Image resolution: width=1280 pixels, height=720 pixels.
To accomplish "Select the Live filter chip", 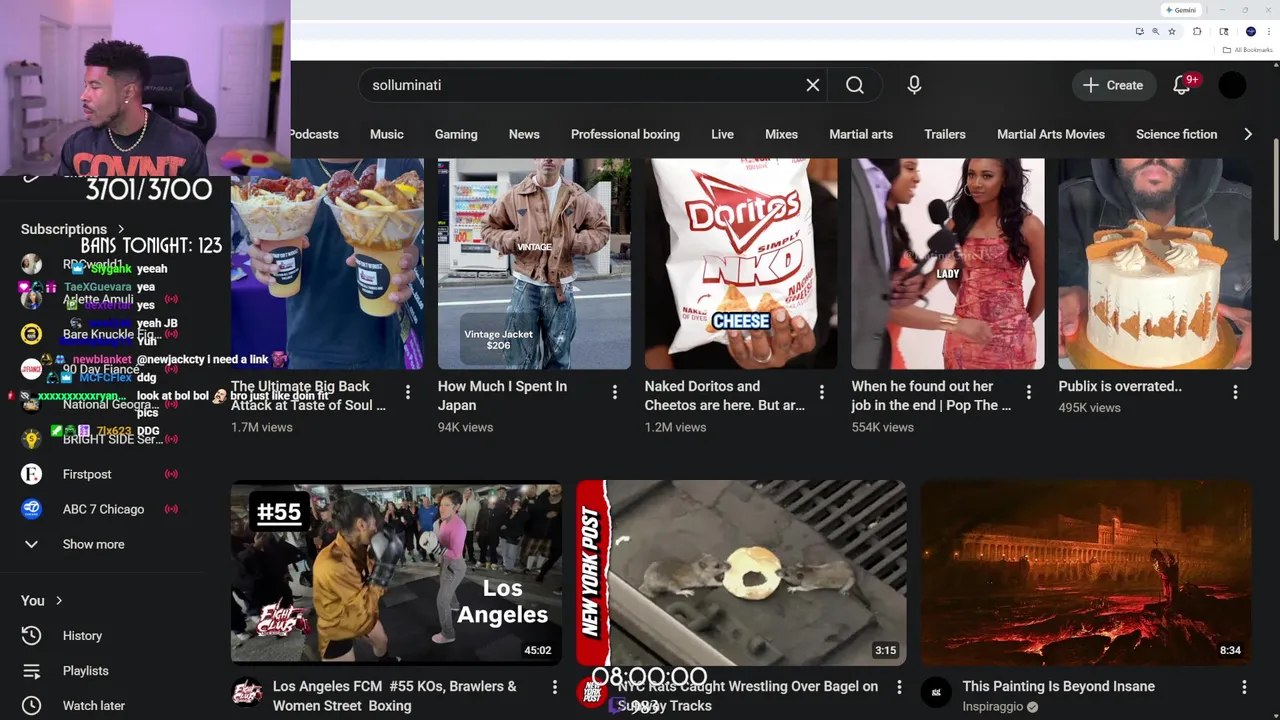I will coord(722,134).
